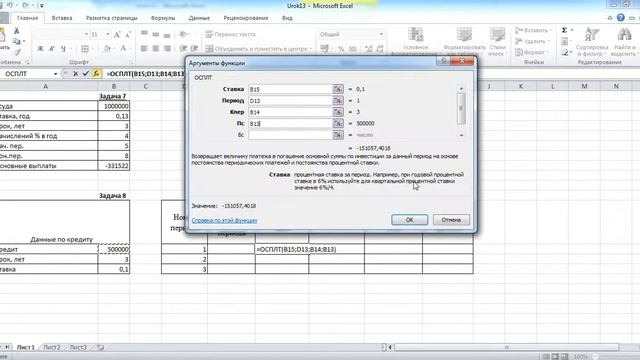Screen dimensions: 640x360
Task: Open Sort & Filter (Сортировка и фильтр)
Action: point(592,41)
